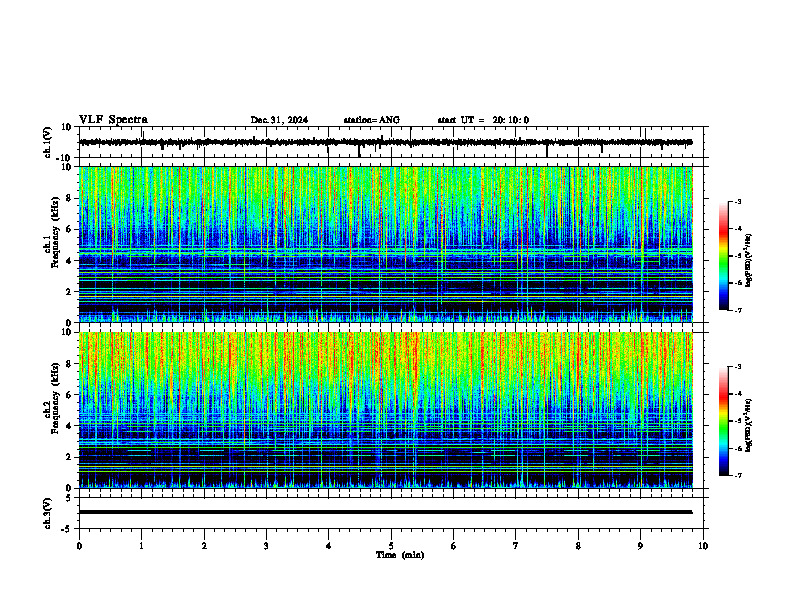Click the "Time (min)" axis label
The image size is (792, 612).
(400, 555)
